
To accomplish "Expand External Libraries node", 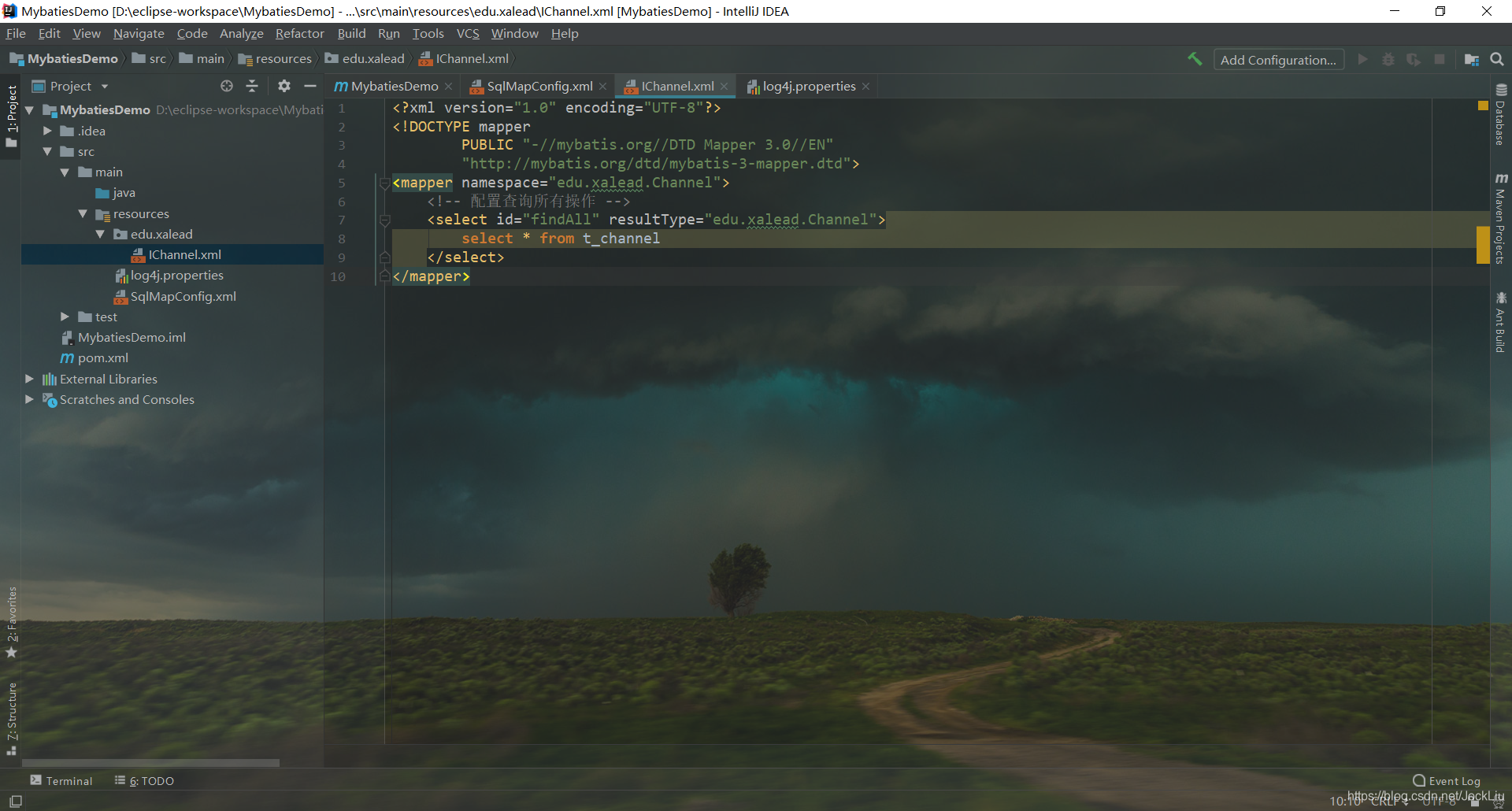I will coord(30,379).
